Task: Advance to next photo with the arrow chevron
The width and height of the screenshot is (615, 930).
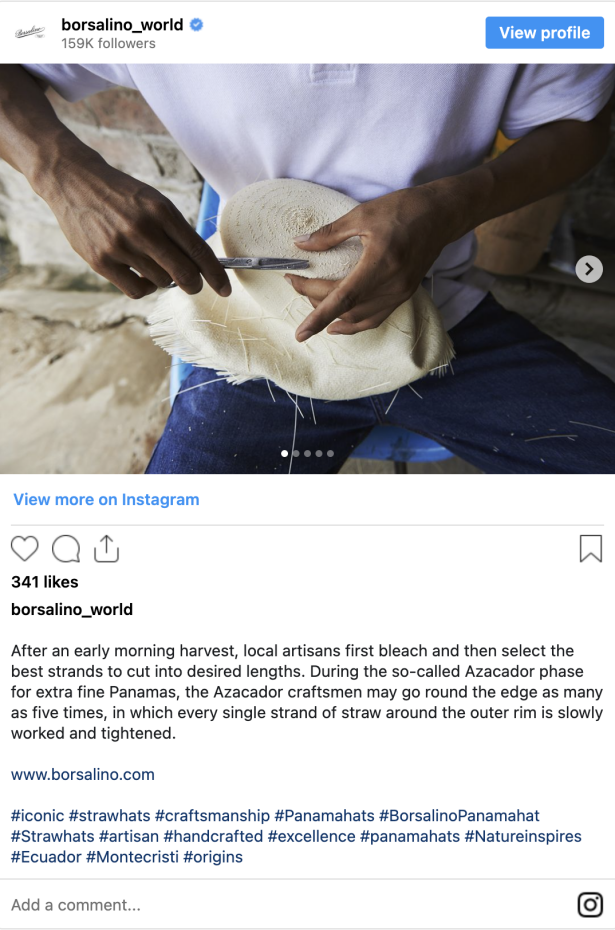Action: coord(589,269)
